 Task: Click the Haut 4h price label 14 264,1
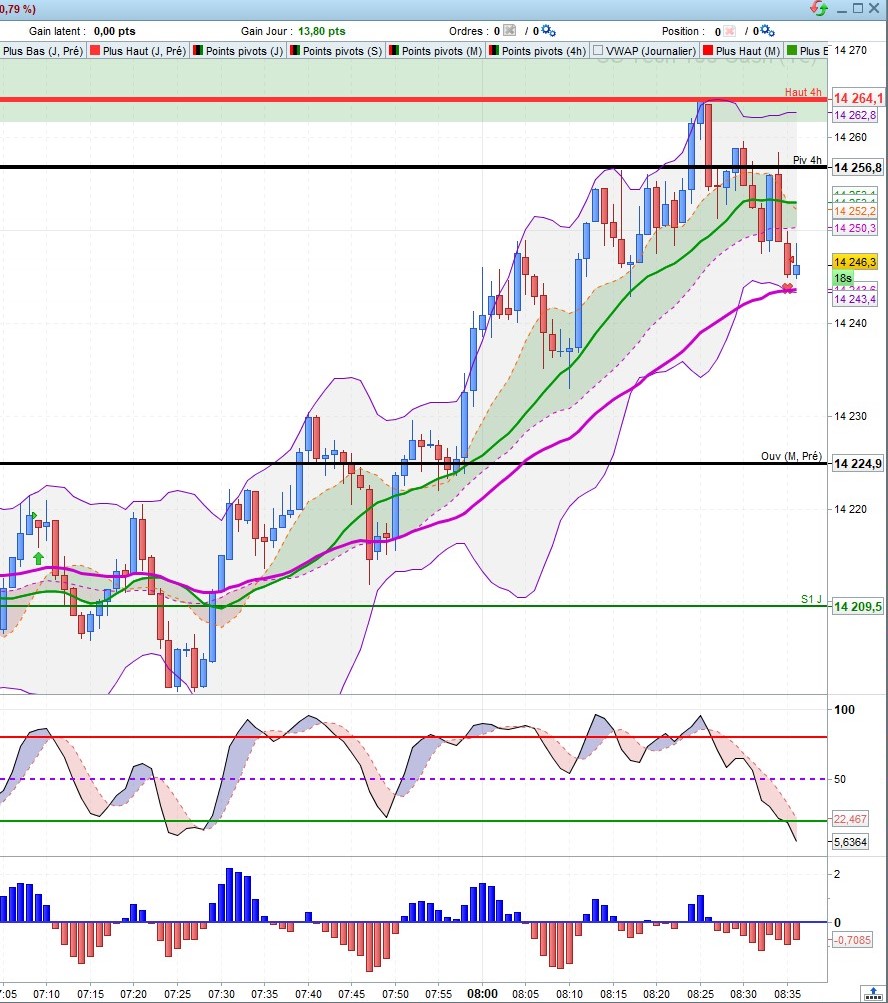coord(858,98)
